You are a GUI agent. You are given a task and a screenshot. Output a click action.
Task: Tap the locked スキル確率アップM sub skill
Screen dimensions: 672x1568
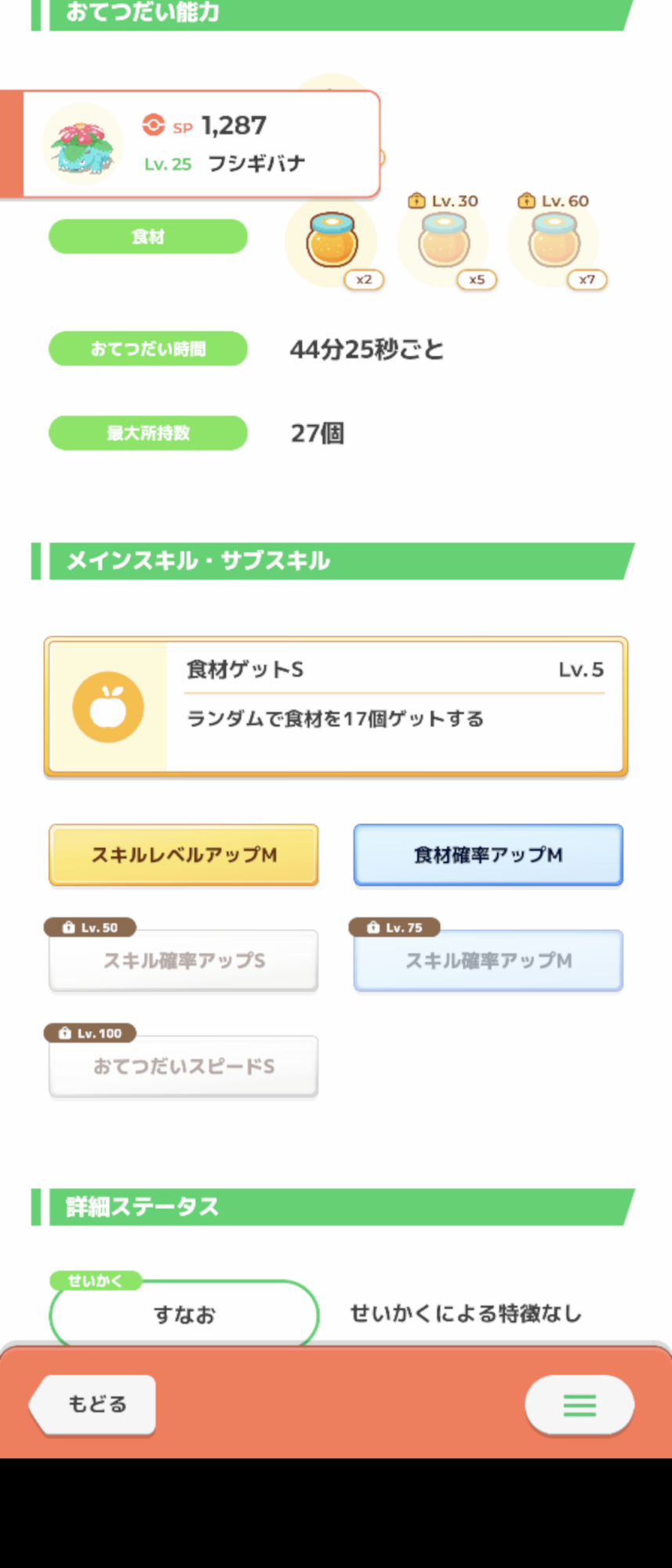coord(488,961)
